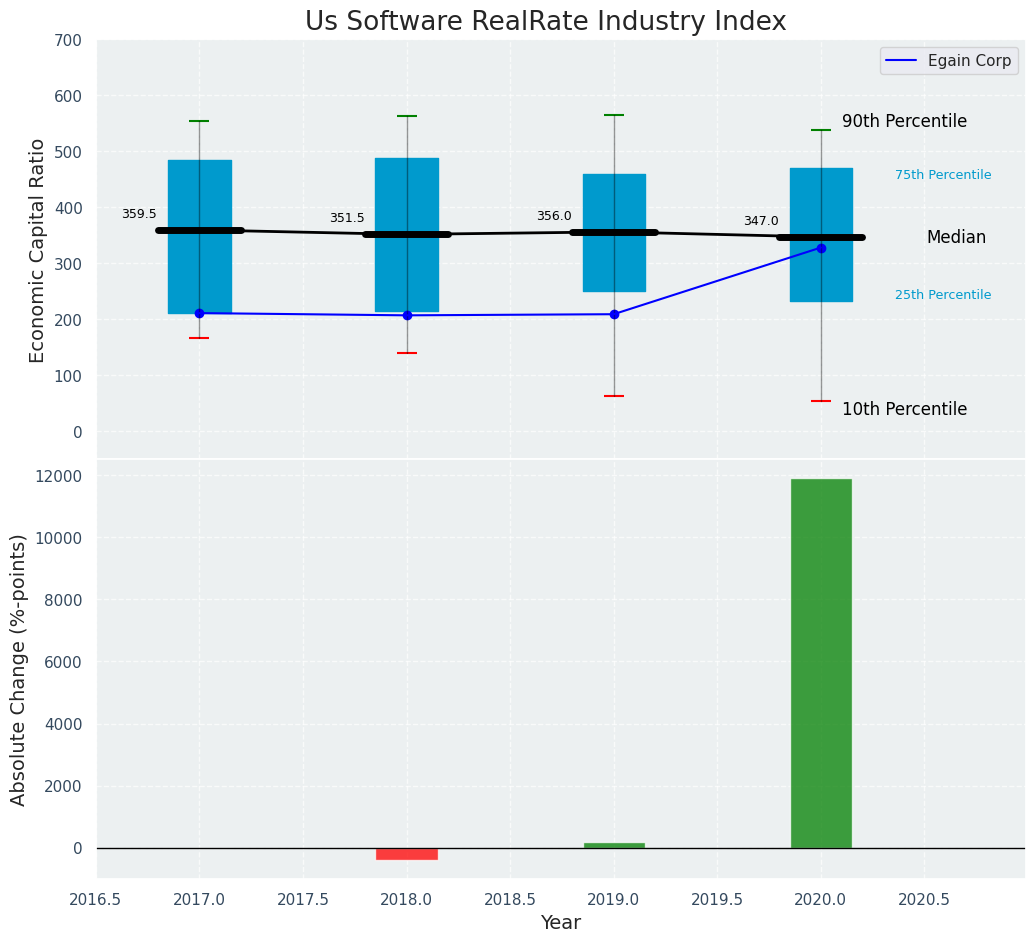1035x942 pixels.
Task: Click the Year x-axis label
Action: point(560,922)
